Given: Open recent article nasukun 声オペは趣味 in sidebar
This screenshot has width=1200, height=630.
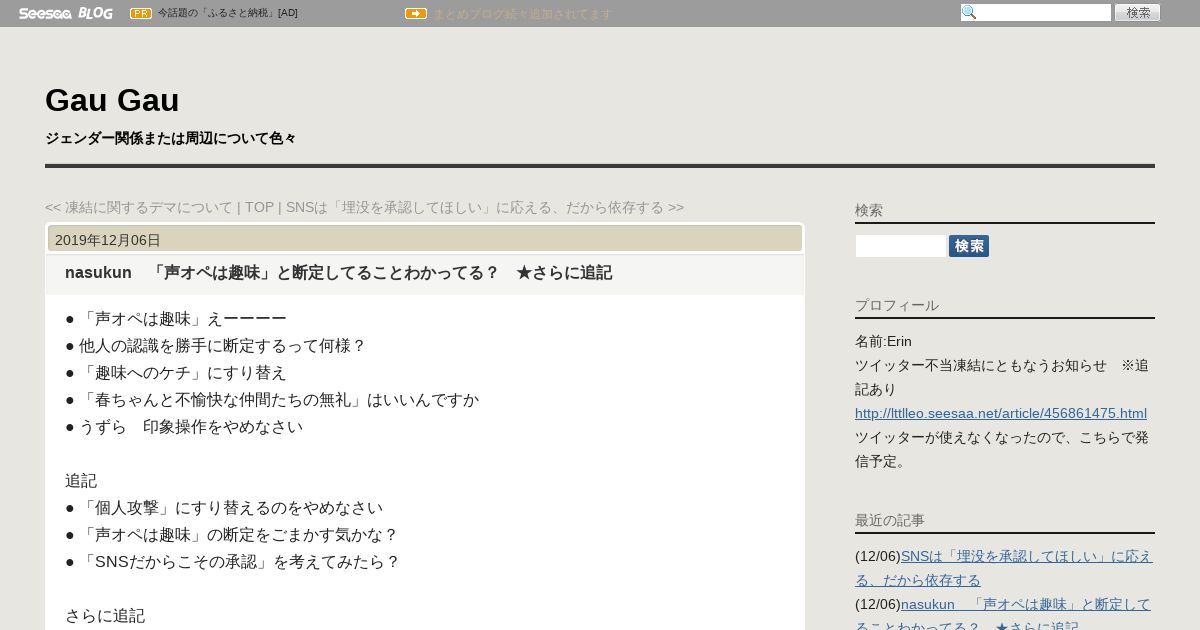Looking at the screenshot, I should [x=1003, y=616].
